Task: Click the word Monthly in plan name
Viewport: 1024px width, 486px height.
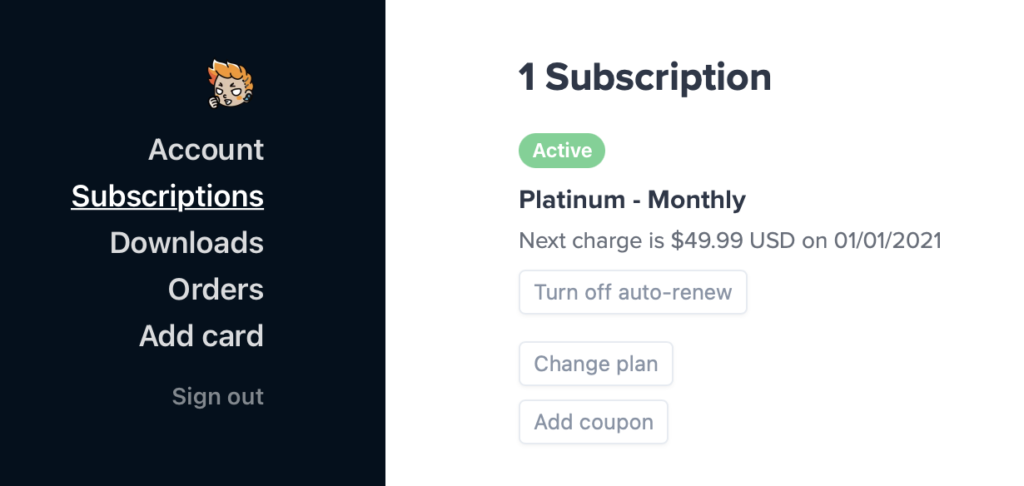Action: coord(696,201)
